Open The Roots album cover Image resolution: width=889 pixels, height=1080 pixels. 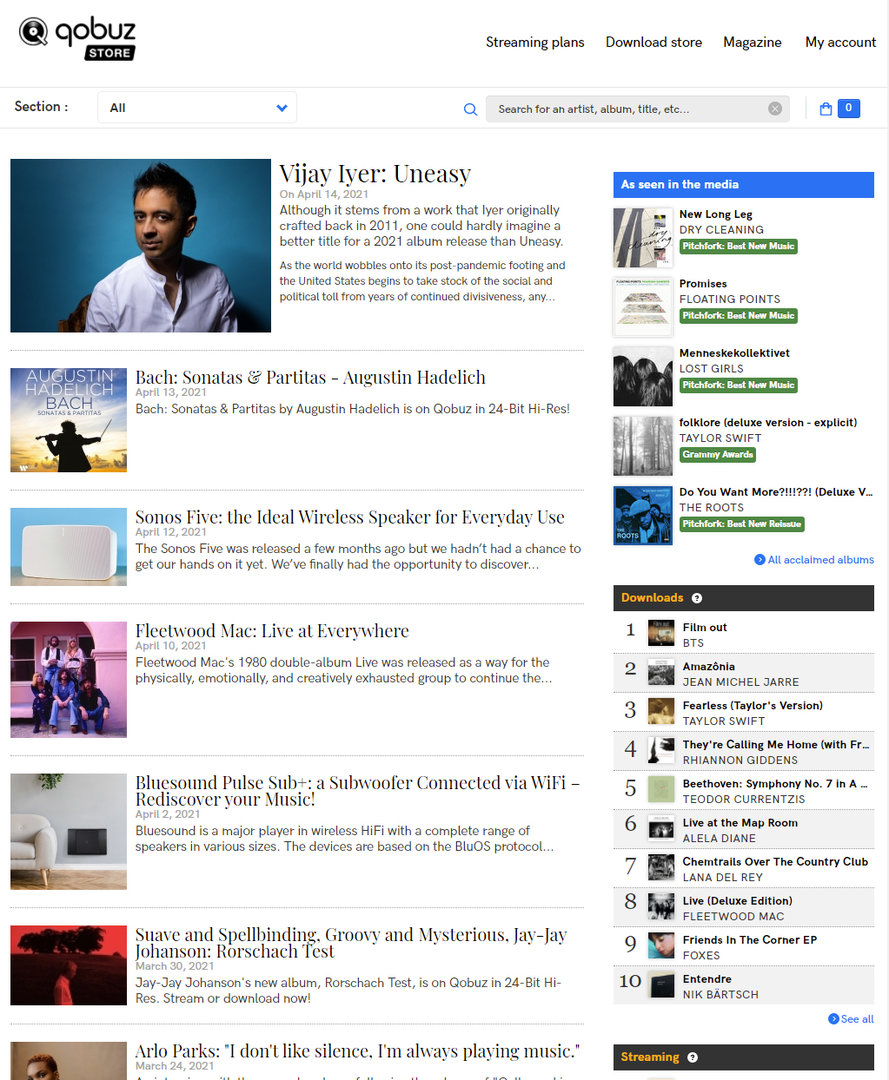tap(642, 516)
